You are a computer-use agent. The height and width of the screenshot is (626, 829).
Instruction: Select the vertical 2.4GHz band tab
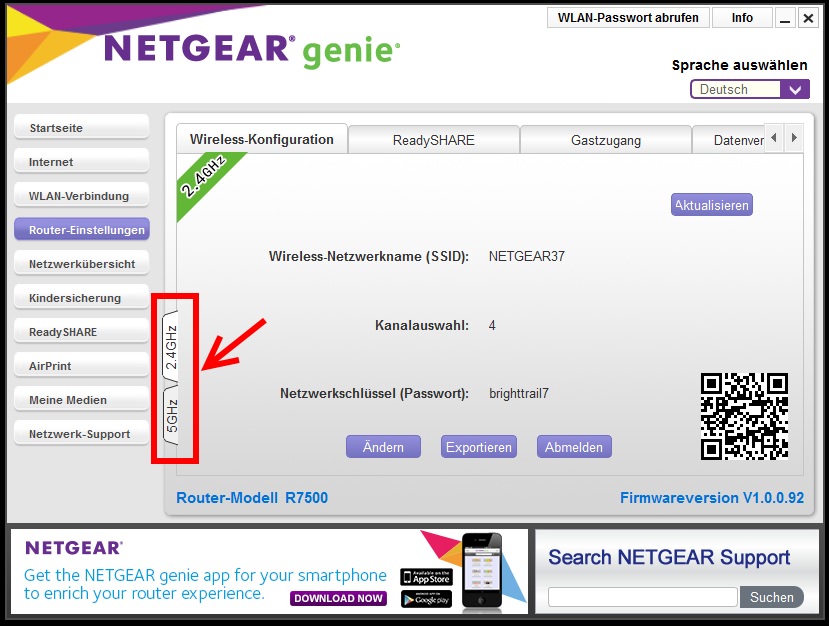171,346
